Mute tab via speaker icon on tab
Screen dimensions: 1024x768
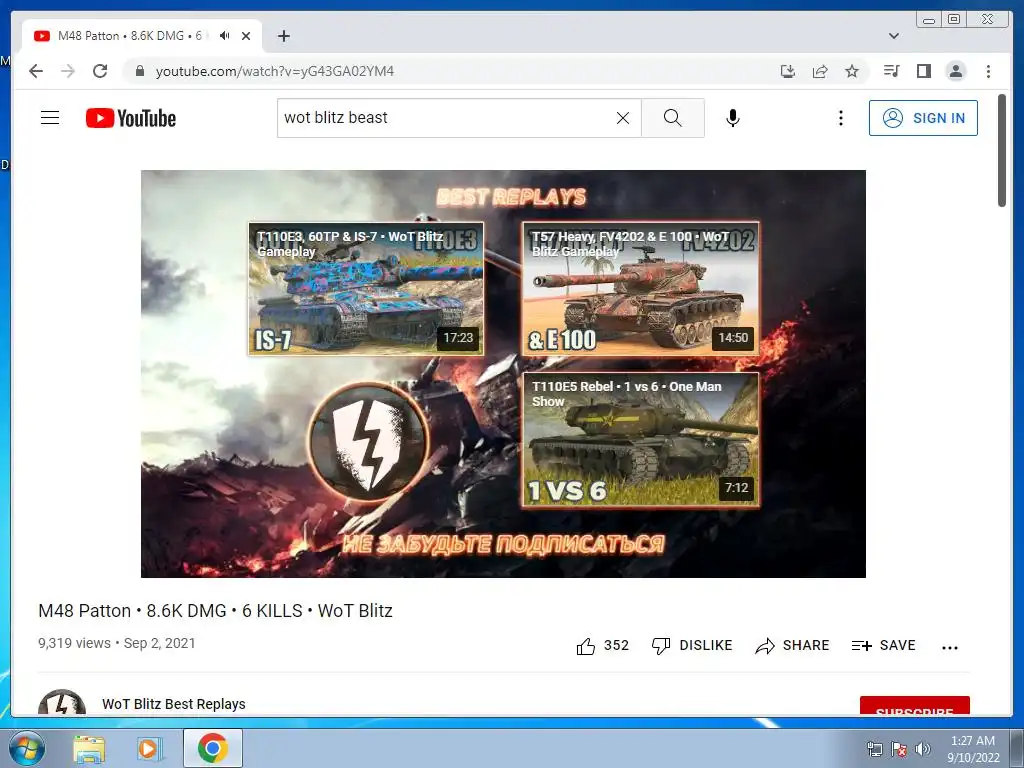tap(225, 36)
